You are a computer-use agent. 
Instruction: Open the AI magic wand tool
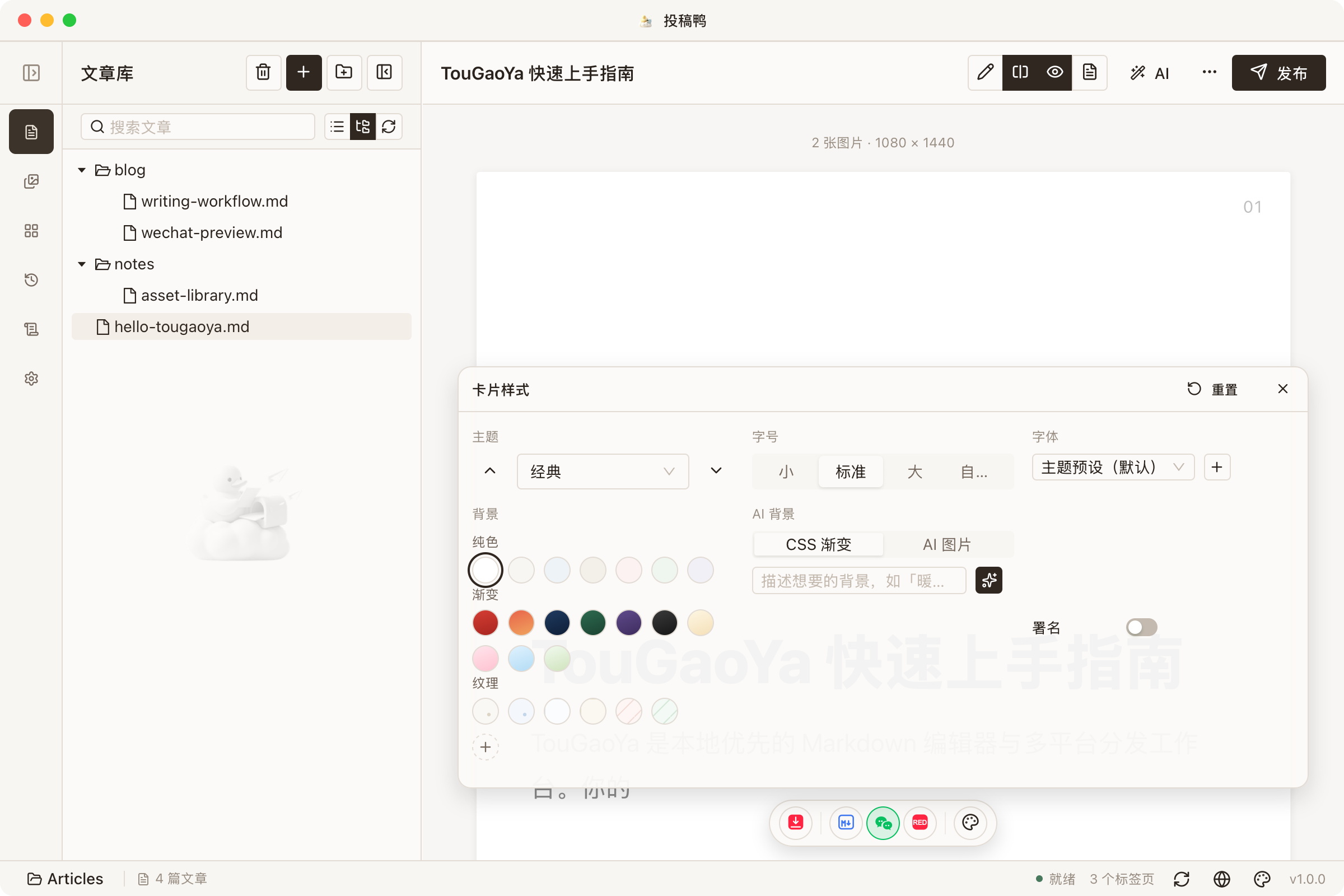pos(1150,73)
